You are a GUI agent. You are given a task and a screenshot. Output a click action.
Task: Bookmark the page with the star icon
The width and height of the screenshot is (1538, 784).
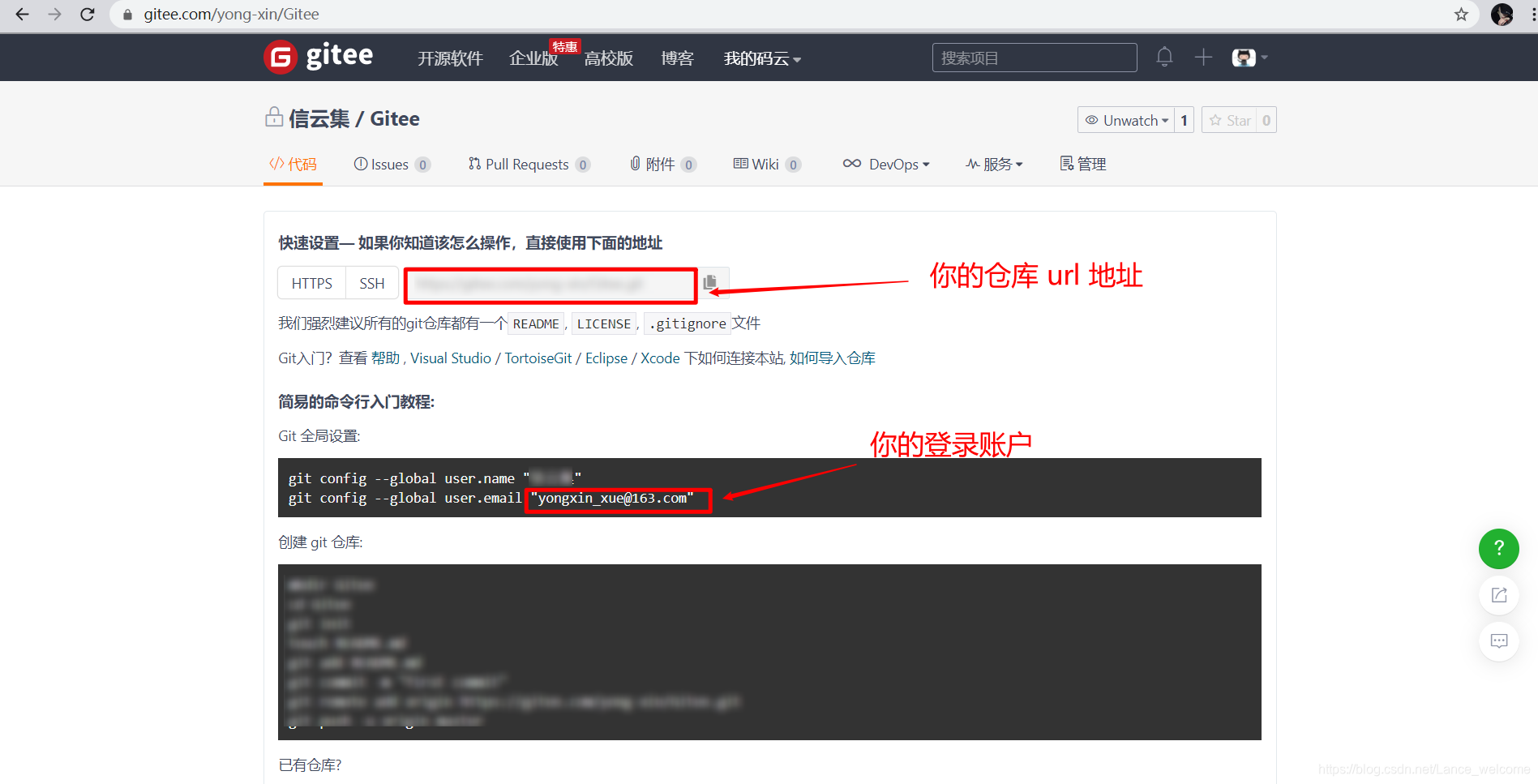pyautogui.click(x=1461, y=15)
